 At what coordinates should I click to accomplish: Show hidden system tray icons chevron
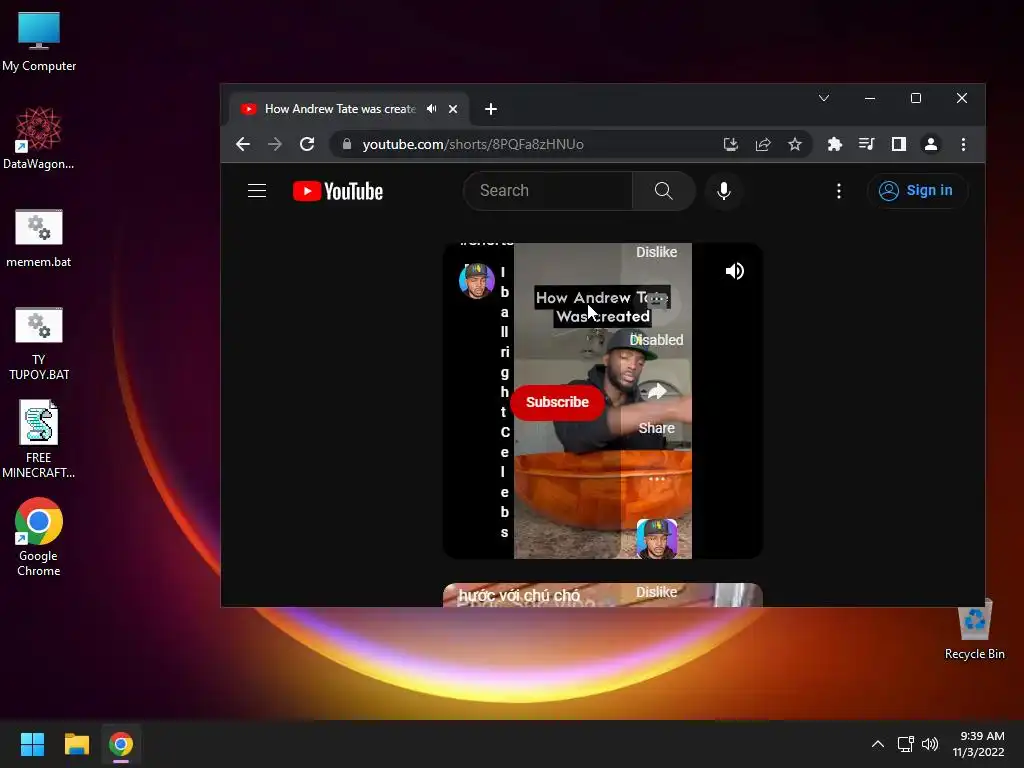[878, 744]
